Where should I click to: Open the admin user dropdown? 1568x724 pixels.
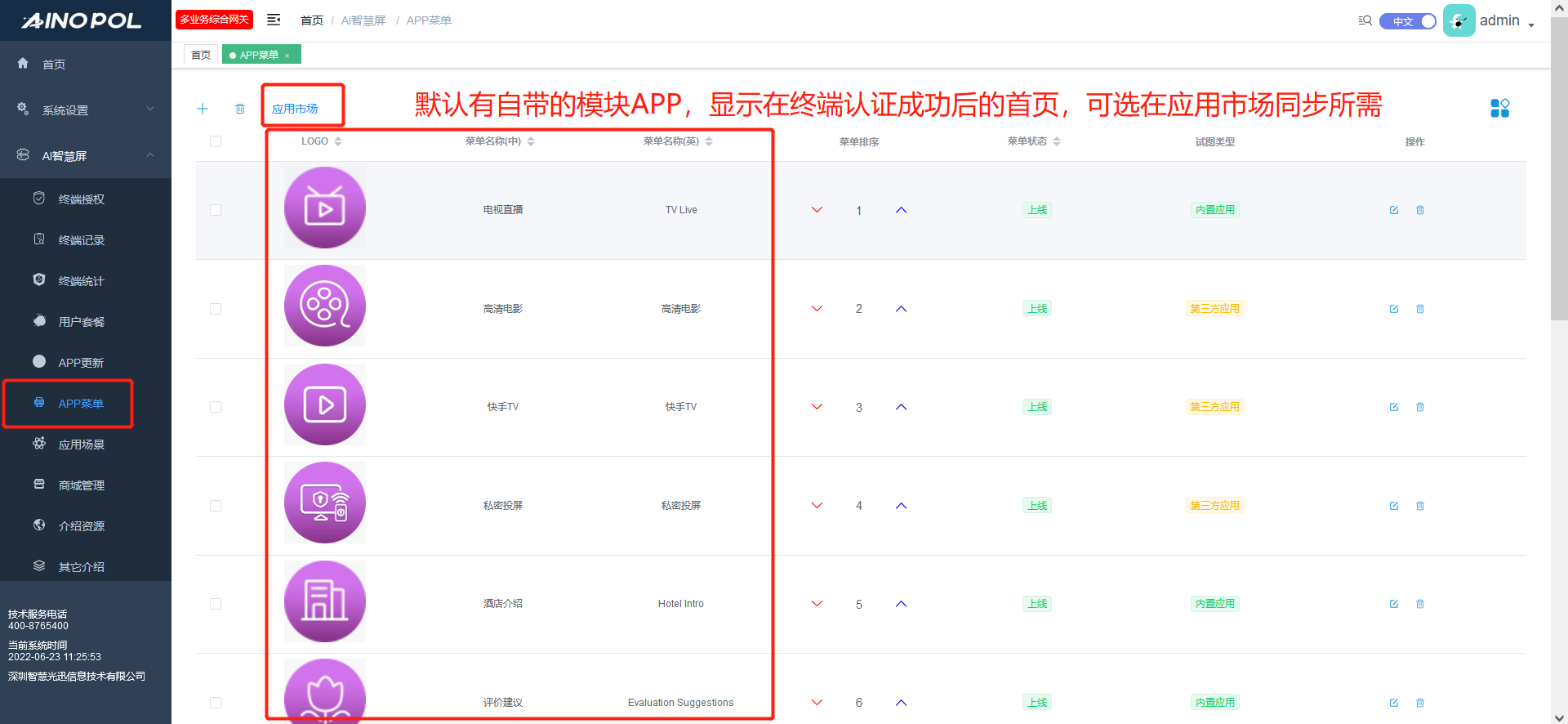(x=1505, y=21)
